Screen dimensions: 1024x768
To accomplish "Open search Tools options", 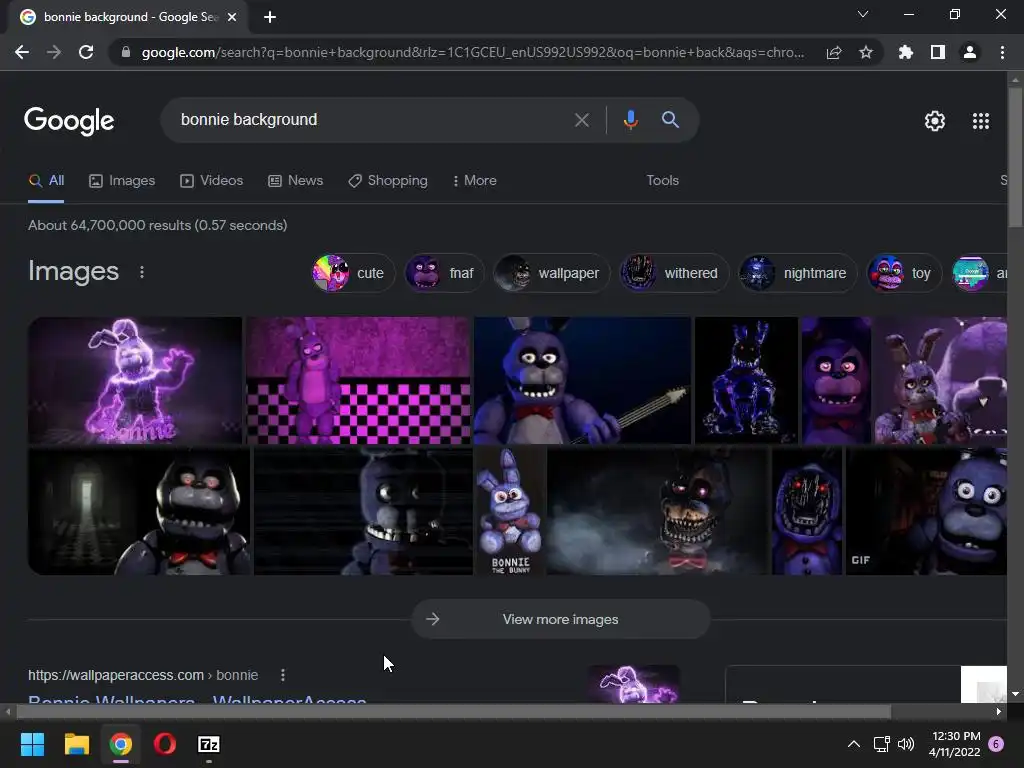I will [x=662, y=181].
